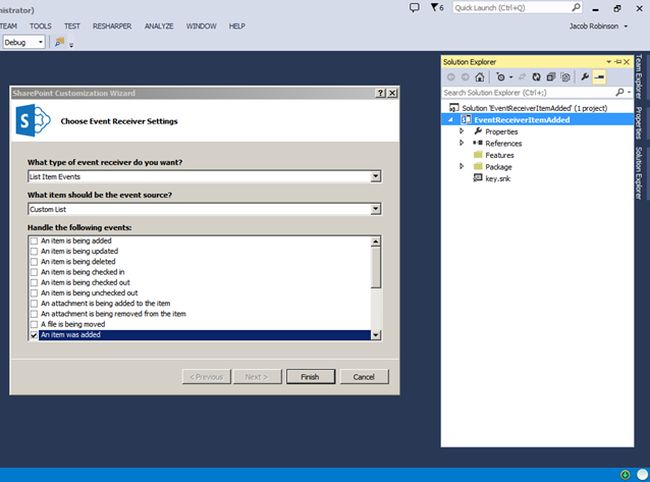Check 'An item is being added'
650x482 pixels.
34,241
